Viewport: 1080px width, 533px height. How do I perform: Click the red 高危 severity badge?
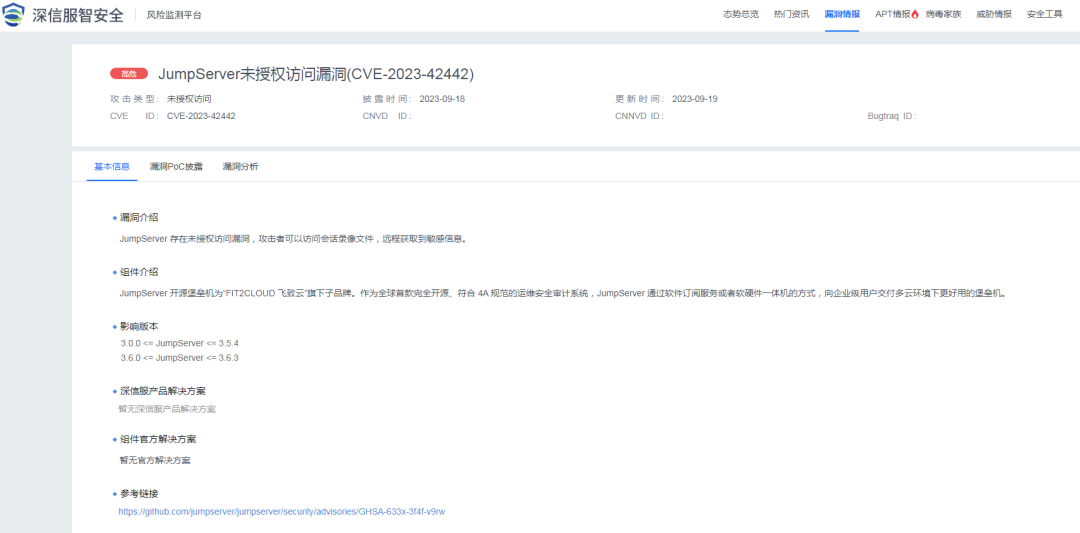(x=129, y=74)
